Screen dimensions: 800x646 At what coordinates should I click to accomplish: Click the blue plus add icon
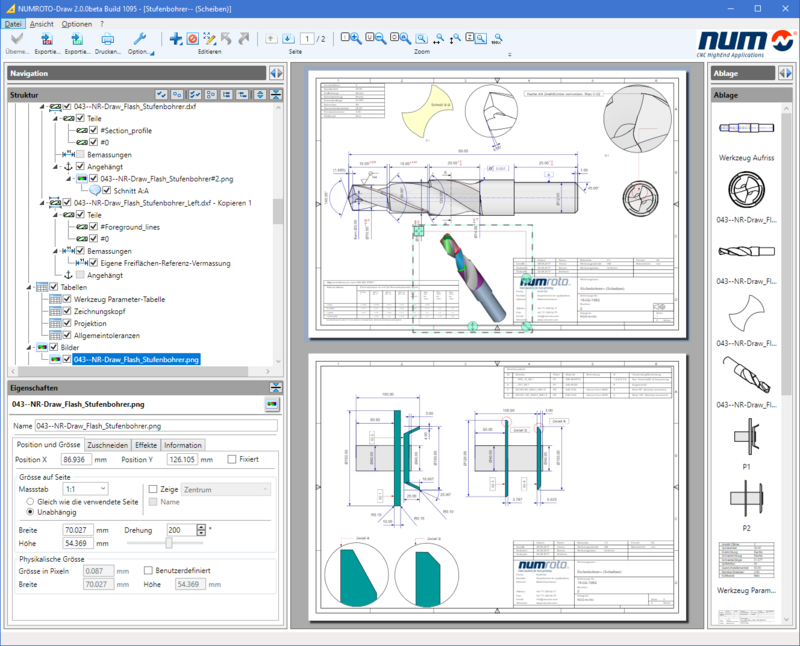click(x=176, y=38)
